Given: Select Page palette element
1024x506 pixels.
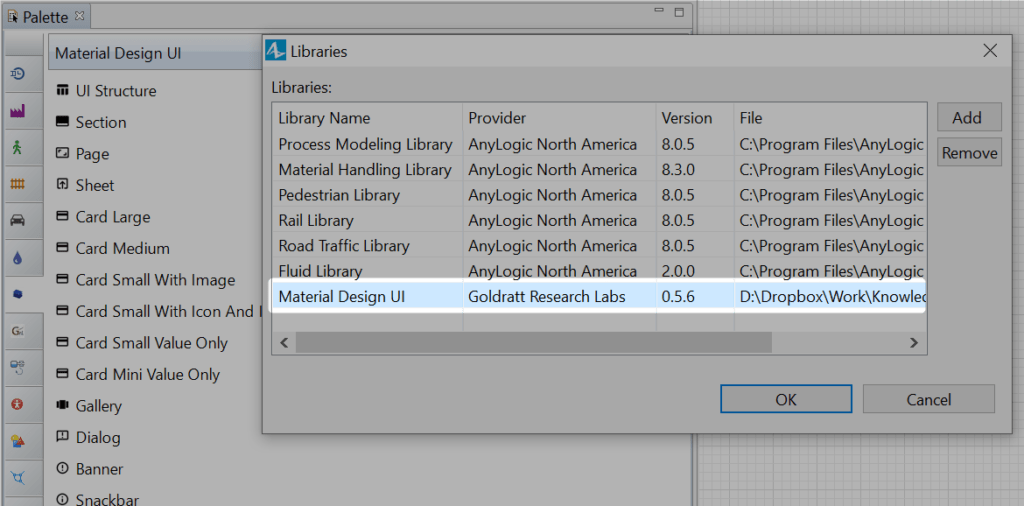Looking at the screenshot, I should [x=83, y=154].
